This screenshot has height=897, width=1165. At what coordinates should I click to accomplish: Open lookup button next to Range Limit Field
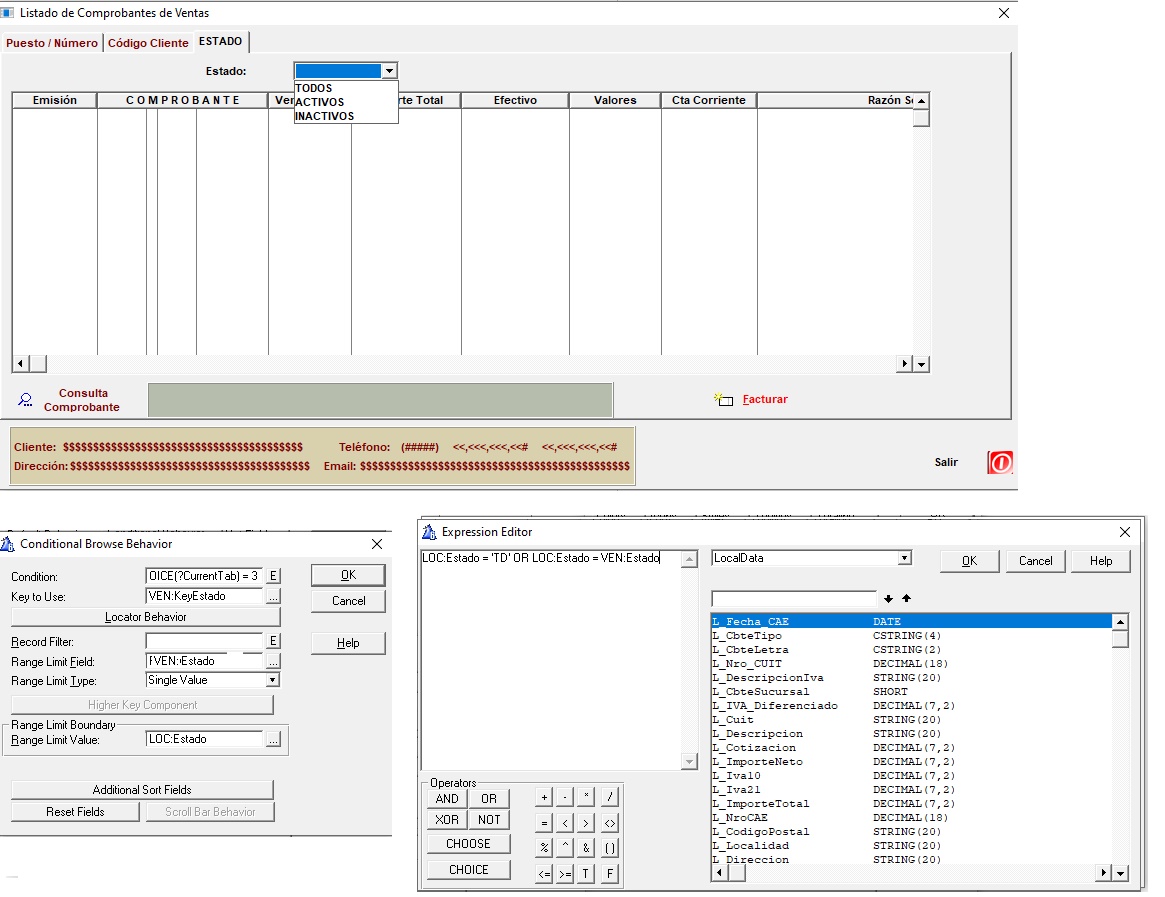point(273,661)
